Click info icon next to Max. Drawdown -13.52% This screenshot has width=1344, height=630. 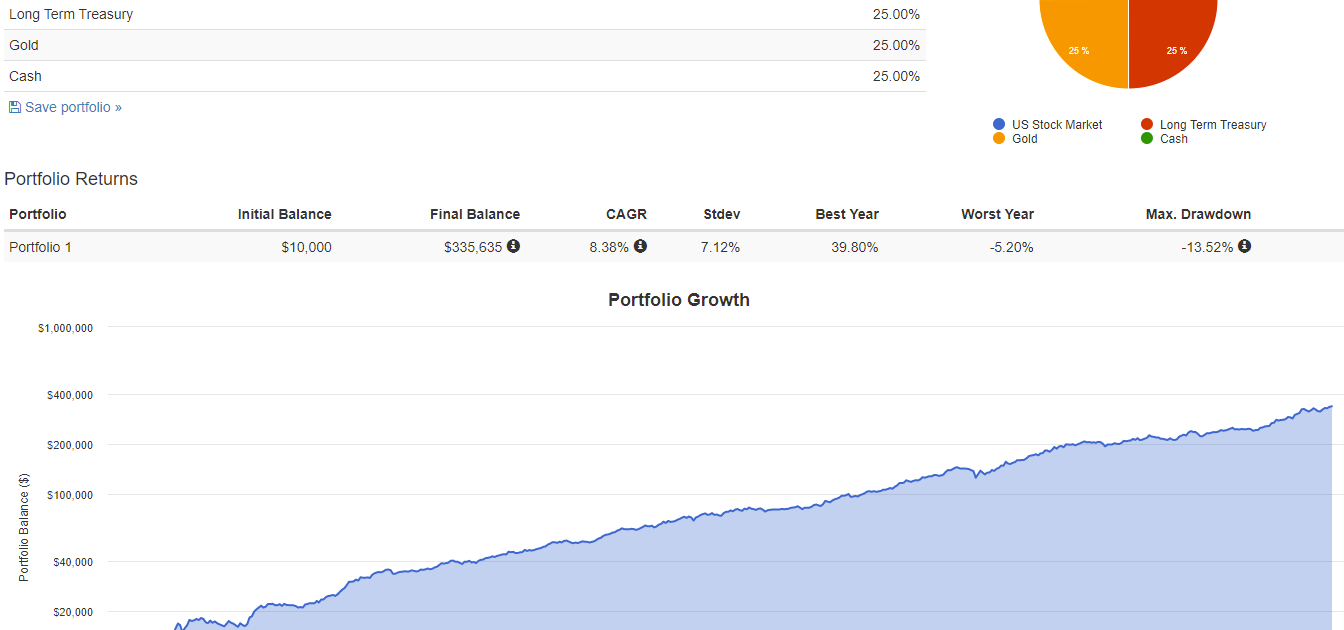(1244, 246)
